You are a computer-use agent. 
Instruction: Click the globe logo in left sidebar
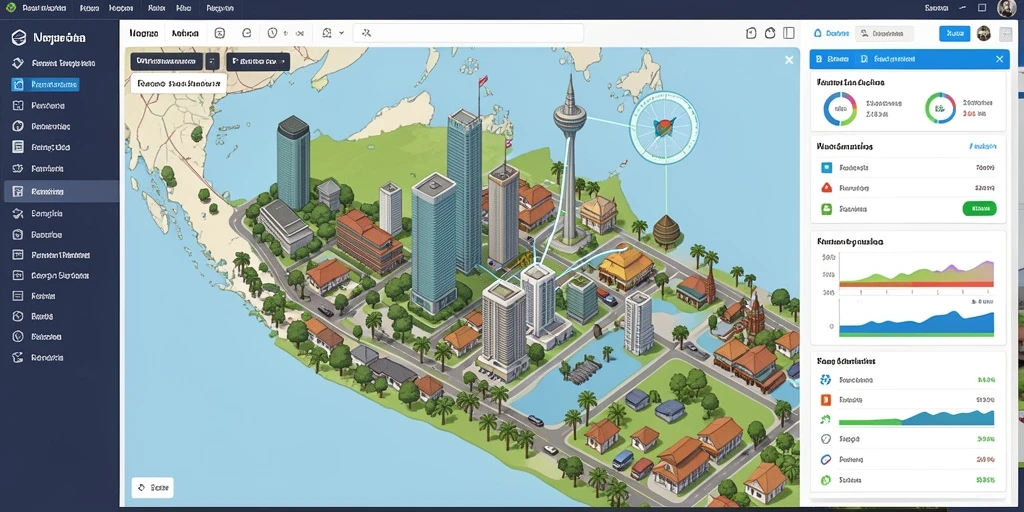tap(19, 38)
